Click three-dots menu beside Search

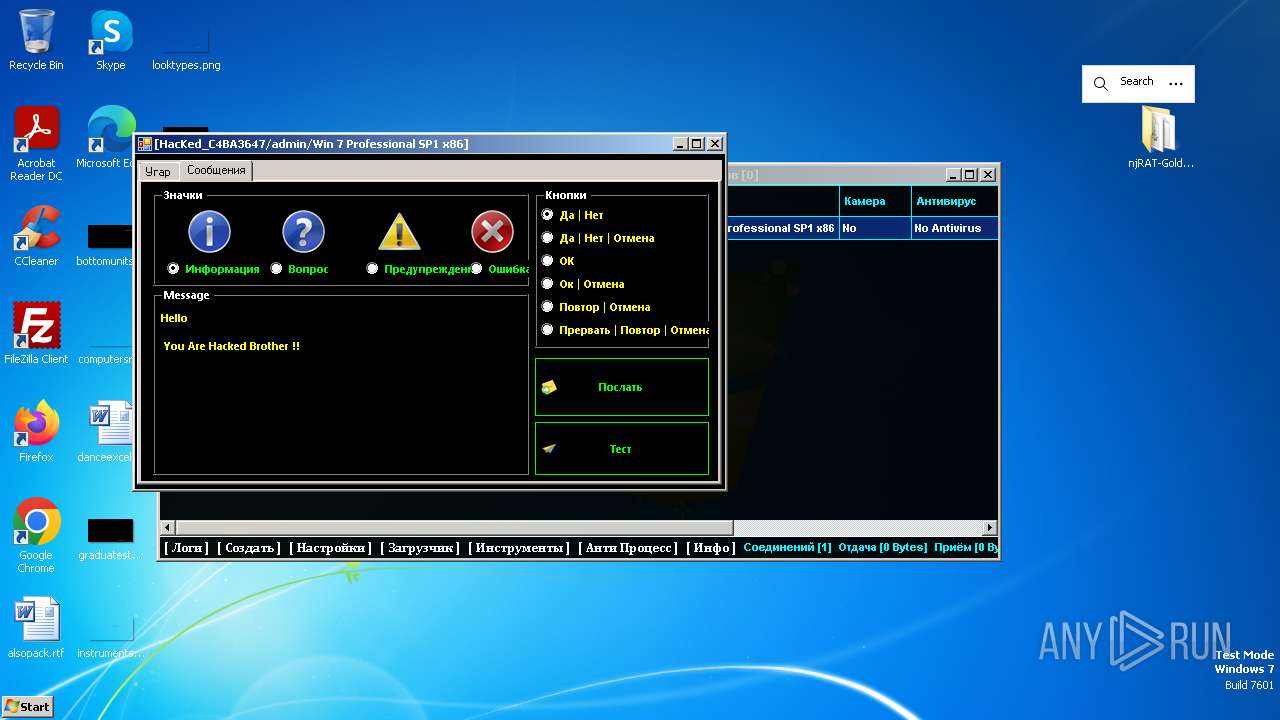click(1176, 84)
